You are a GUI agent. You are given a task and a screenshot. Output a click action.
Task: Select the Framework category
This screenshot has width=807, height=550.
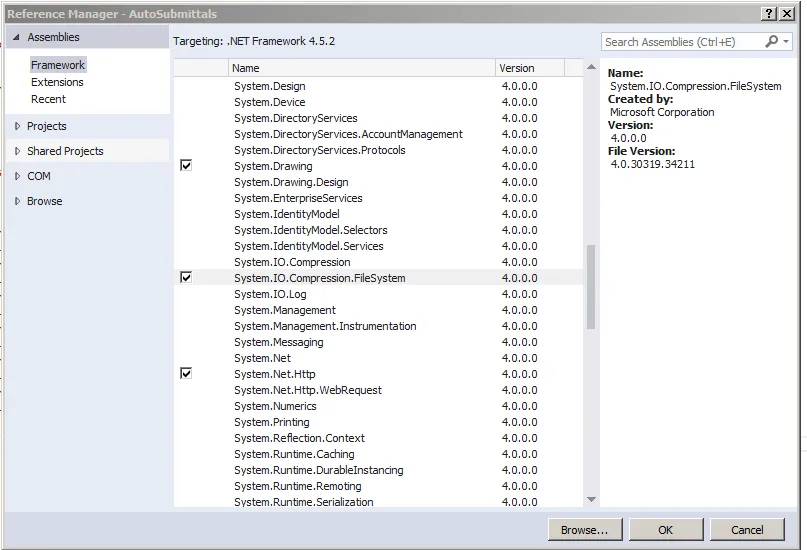click(x=58, y=65)
